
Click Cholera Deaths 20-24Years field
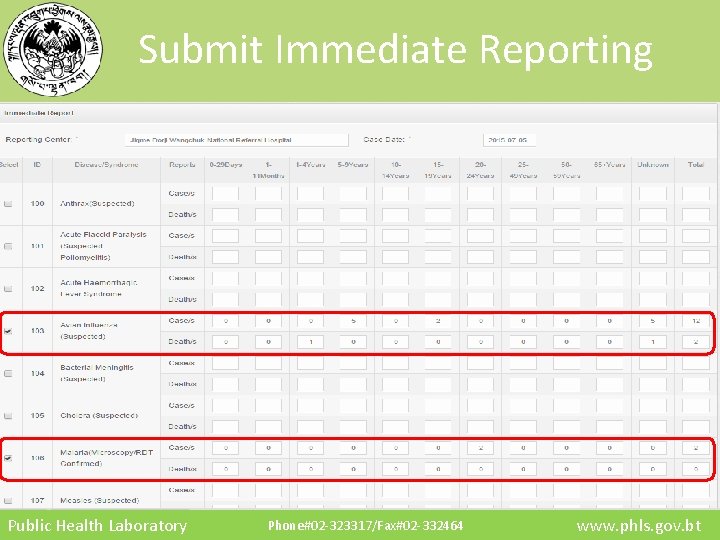point(480,427)
